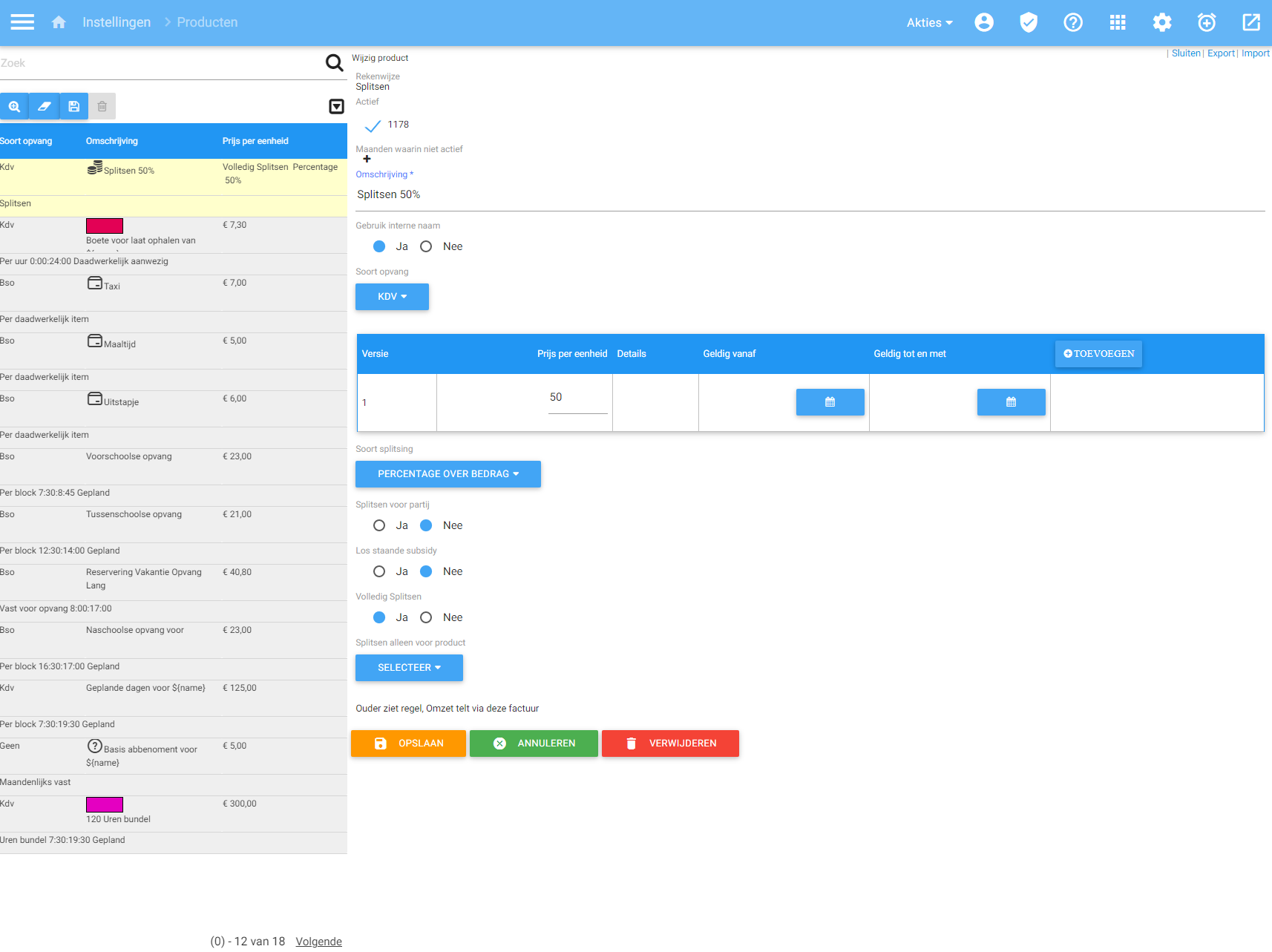Expand the Percentage over bedrag dropdown
The height and width of the screenshot is (952, 1272).
point(448,474)
